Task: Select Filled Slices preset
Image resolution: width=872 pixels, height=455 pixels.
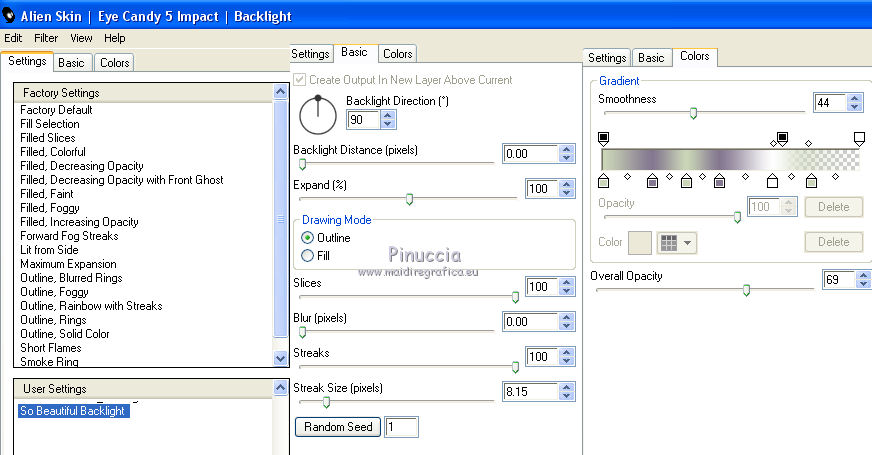Action: (48, 138)
